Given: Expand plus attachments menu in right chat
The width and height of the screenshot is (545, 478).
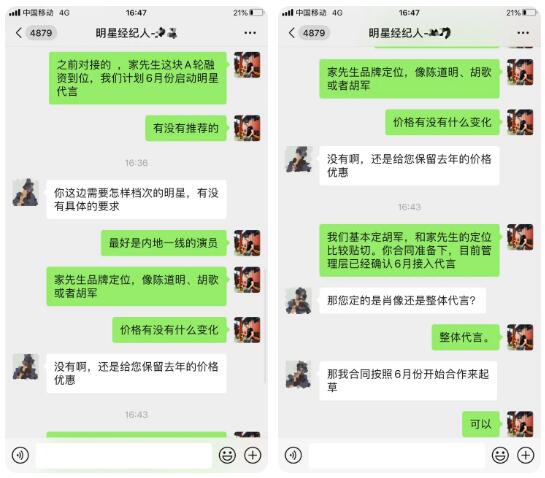Looking at the screenshot, I should [526, 455].
